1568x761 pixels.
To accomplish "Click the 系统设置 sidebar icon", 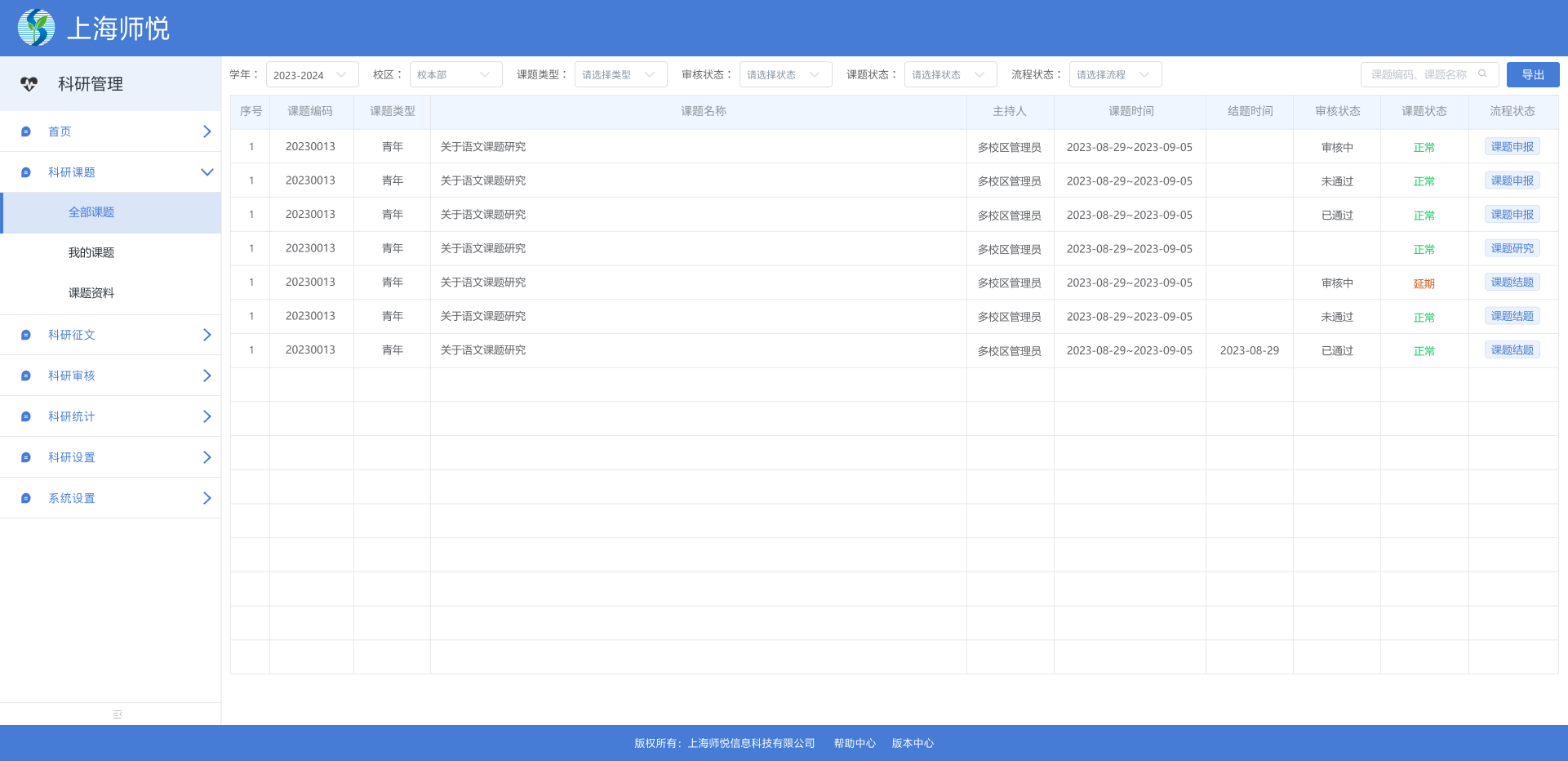I will click(x=25, y=498).
